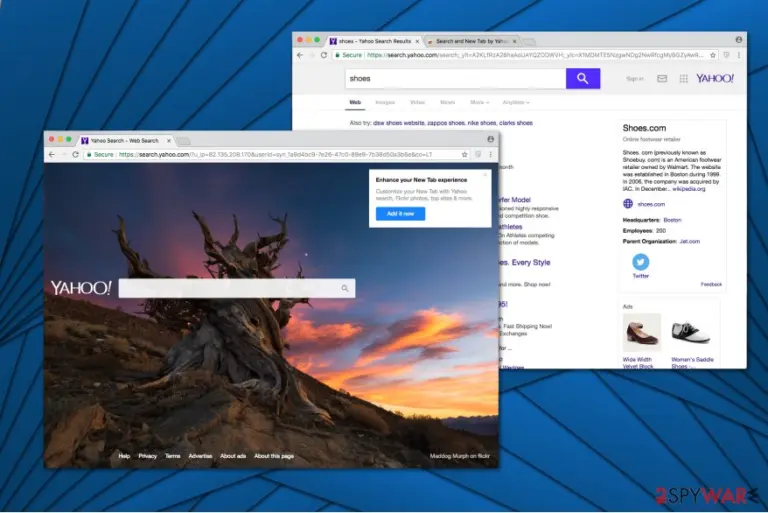This screenshot has width=768, height=513.
Task: Switch to the Images results tab
Action: [x=384, y=102]
